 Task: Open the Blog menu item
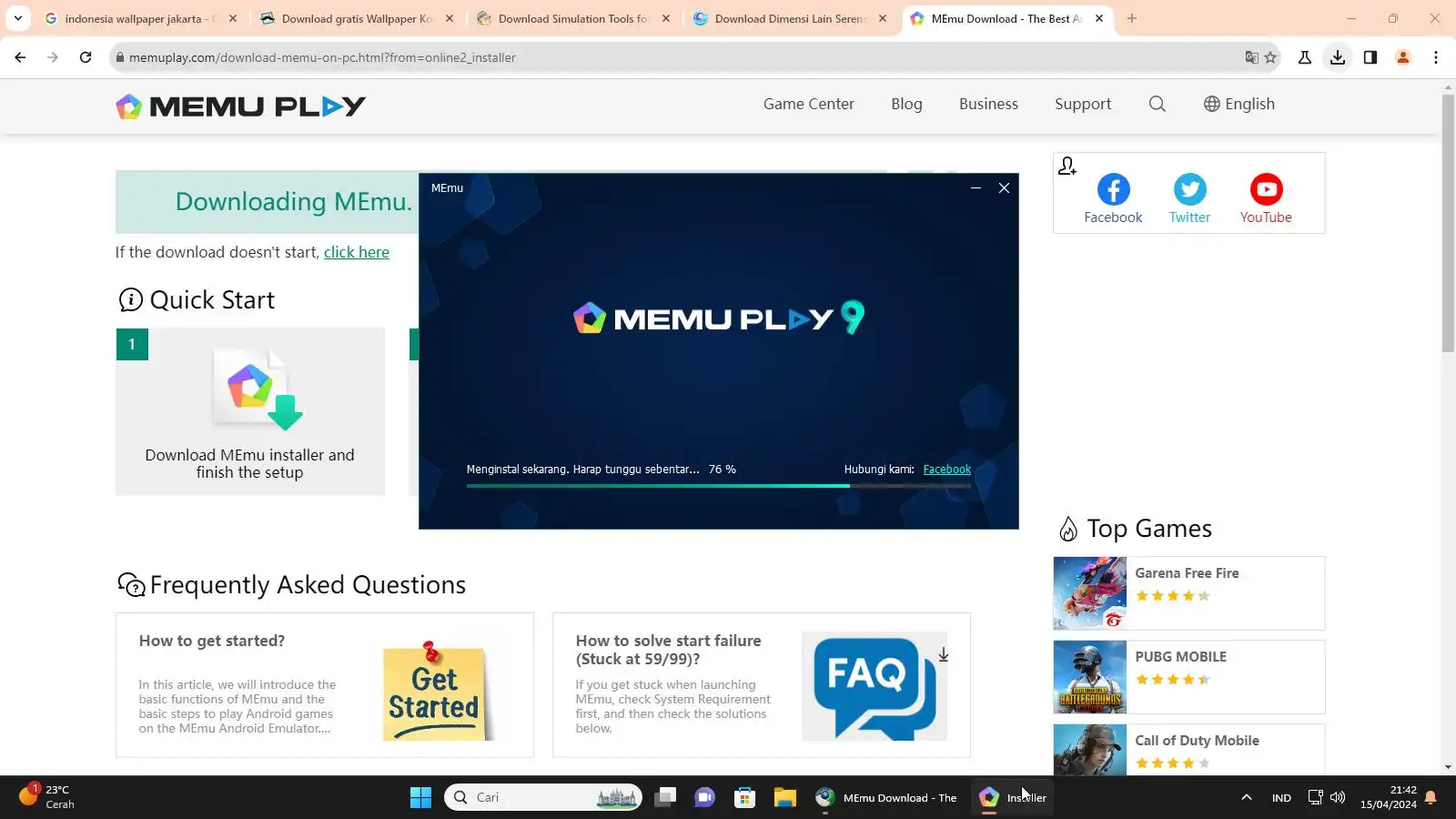[906, 104]
